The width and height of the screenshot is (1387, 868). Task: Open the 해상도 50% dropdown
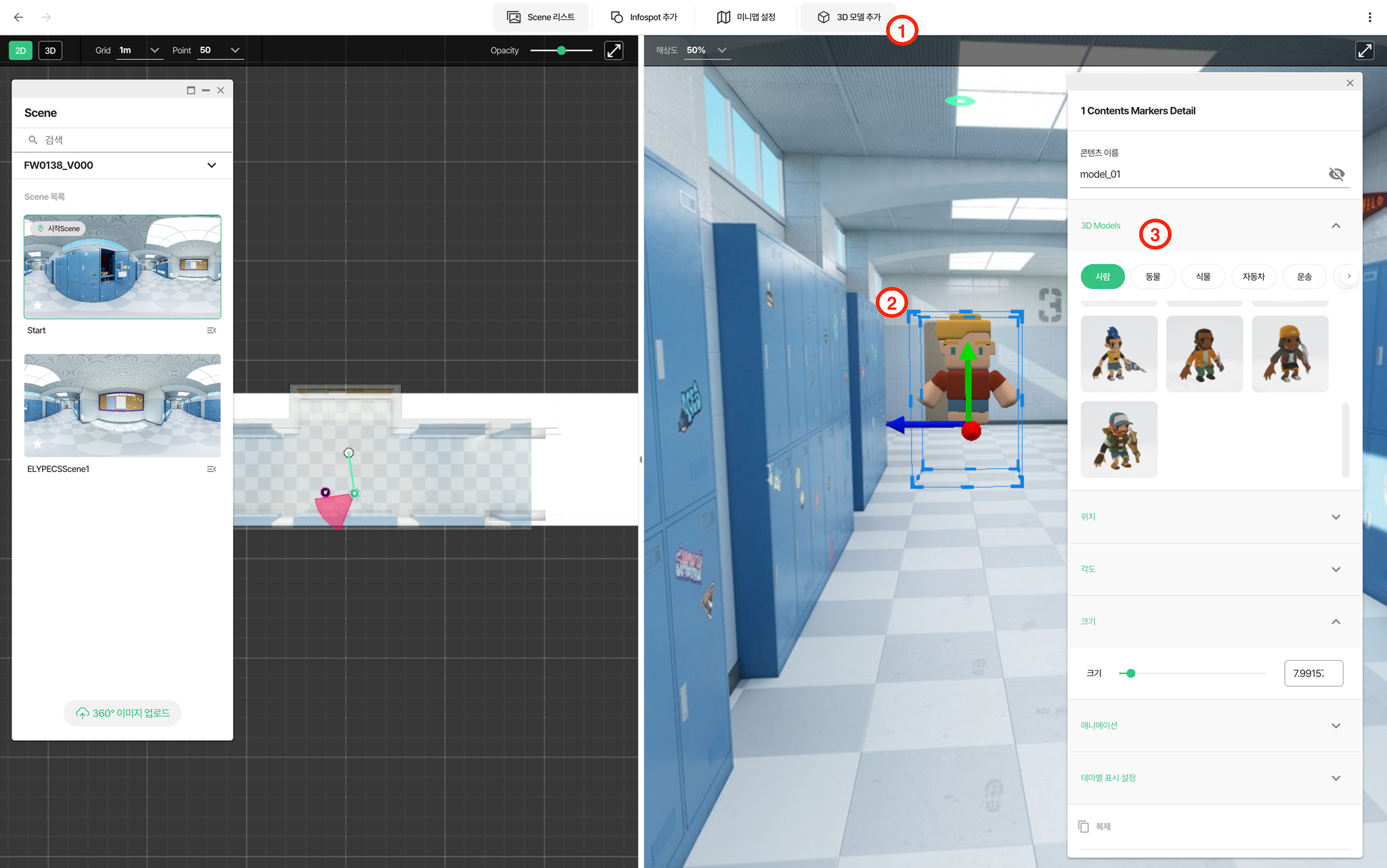[706, 50]
